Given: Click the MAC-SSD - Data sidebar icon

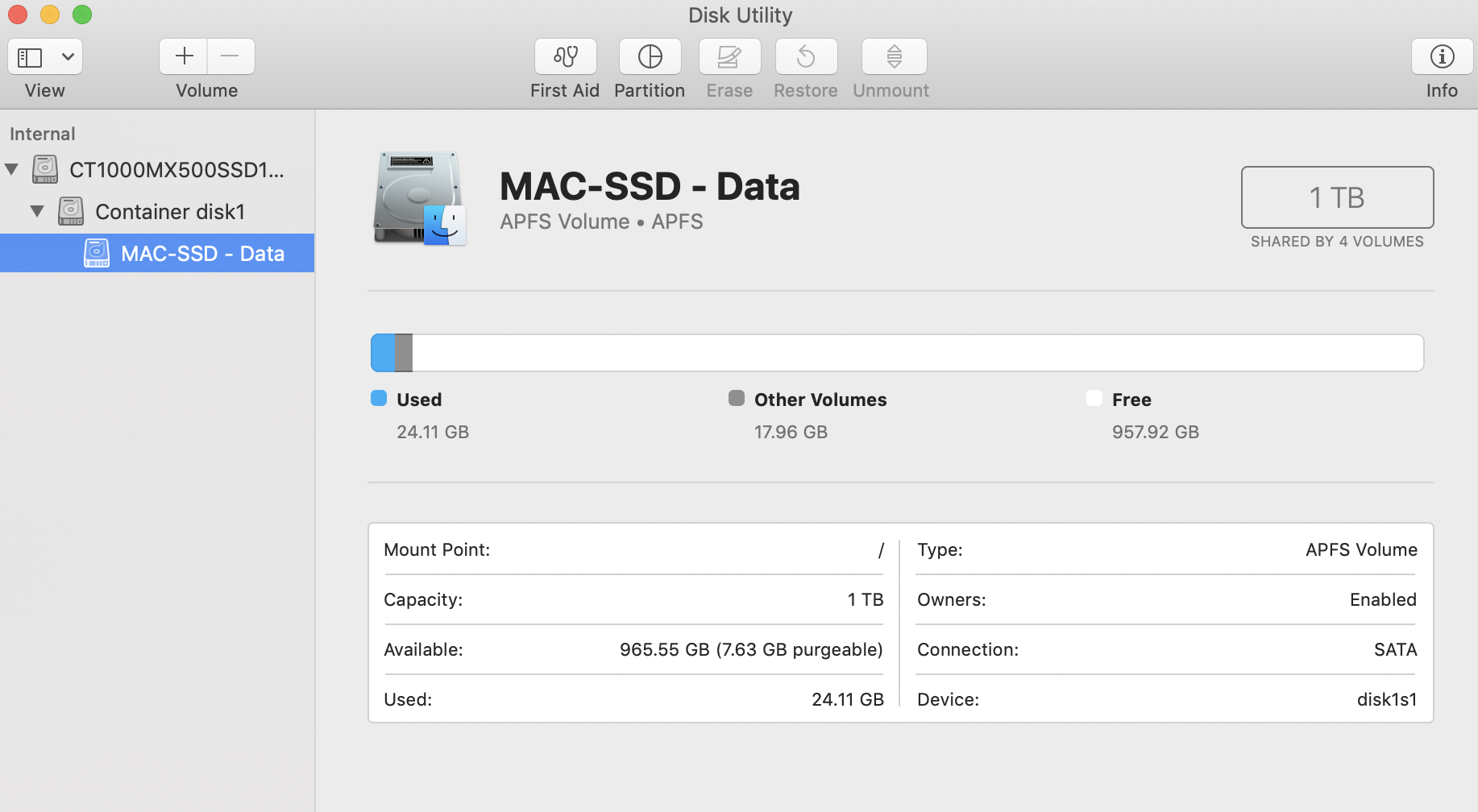Looking at the screenshot, I should pos(97,253).
